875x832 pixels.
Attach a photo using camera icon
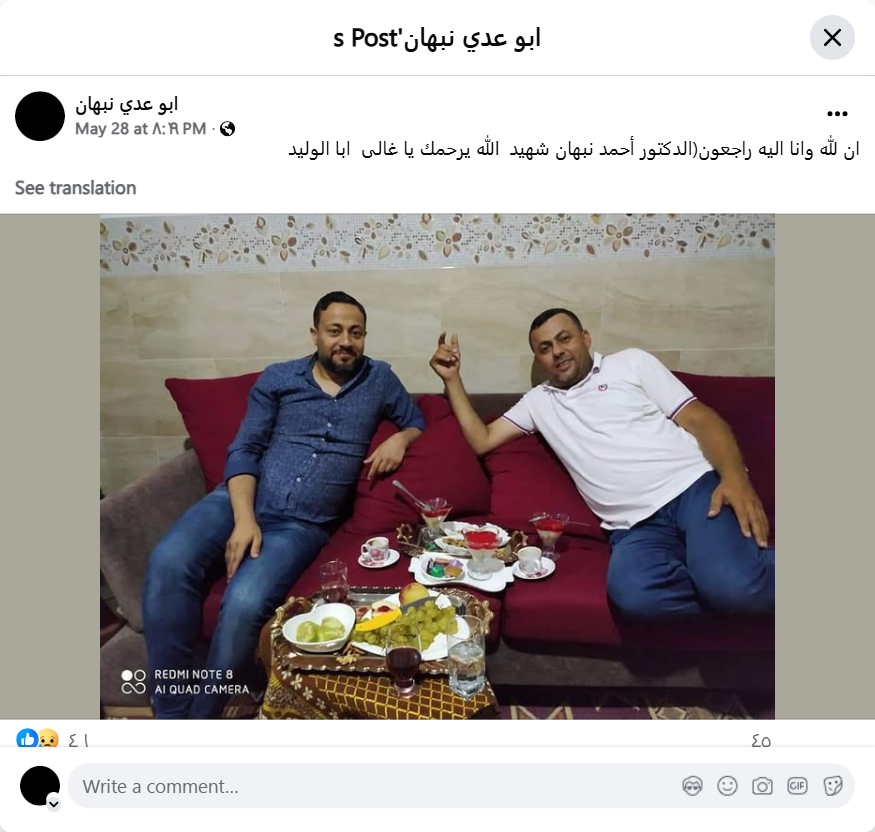coord(762,786)
